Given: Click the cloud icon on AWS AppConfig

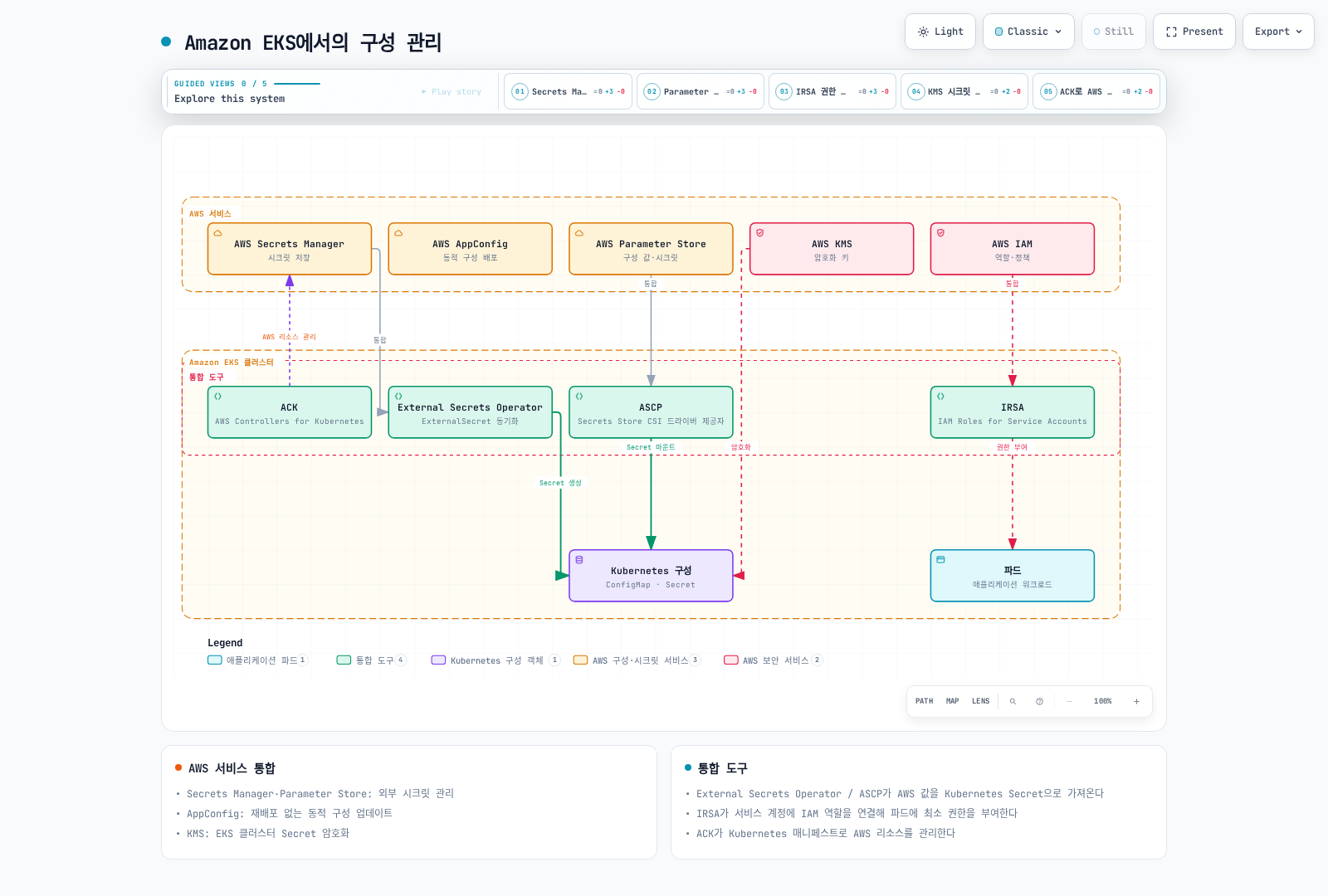Looking at the screenshot, I should 398,233.
